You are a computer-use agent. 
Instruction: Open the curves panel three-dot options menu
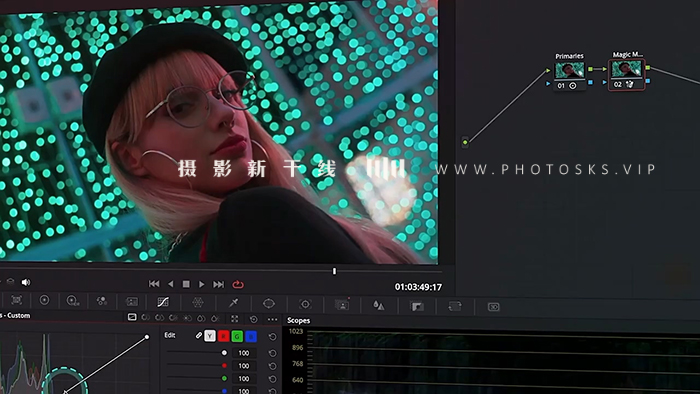click(272, 319)
